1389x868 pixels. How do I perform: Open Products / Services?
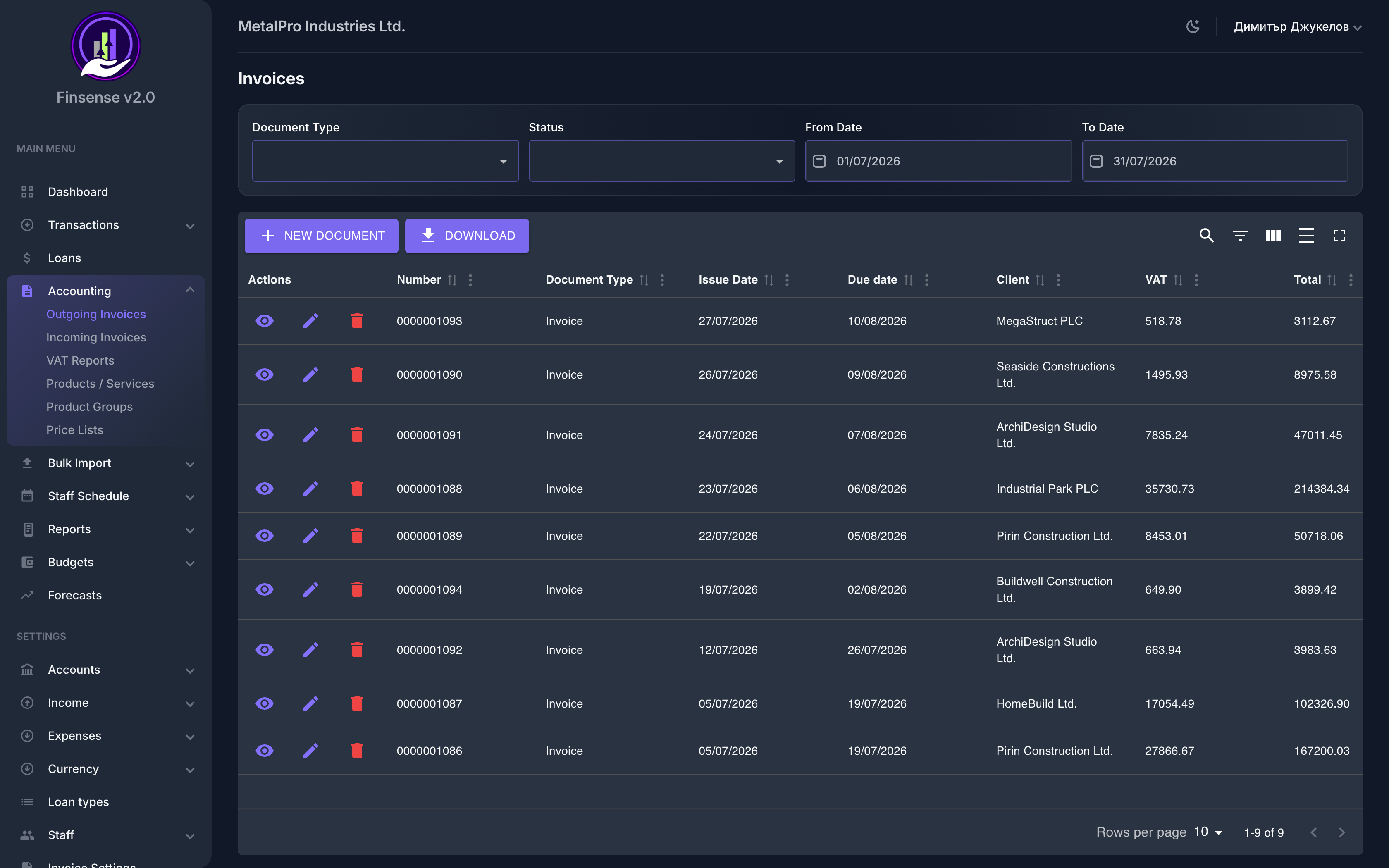coord(100,384)
